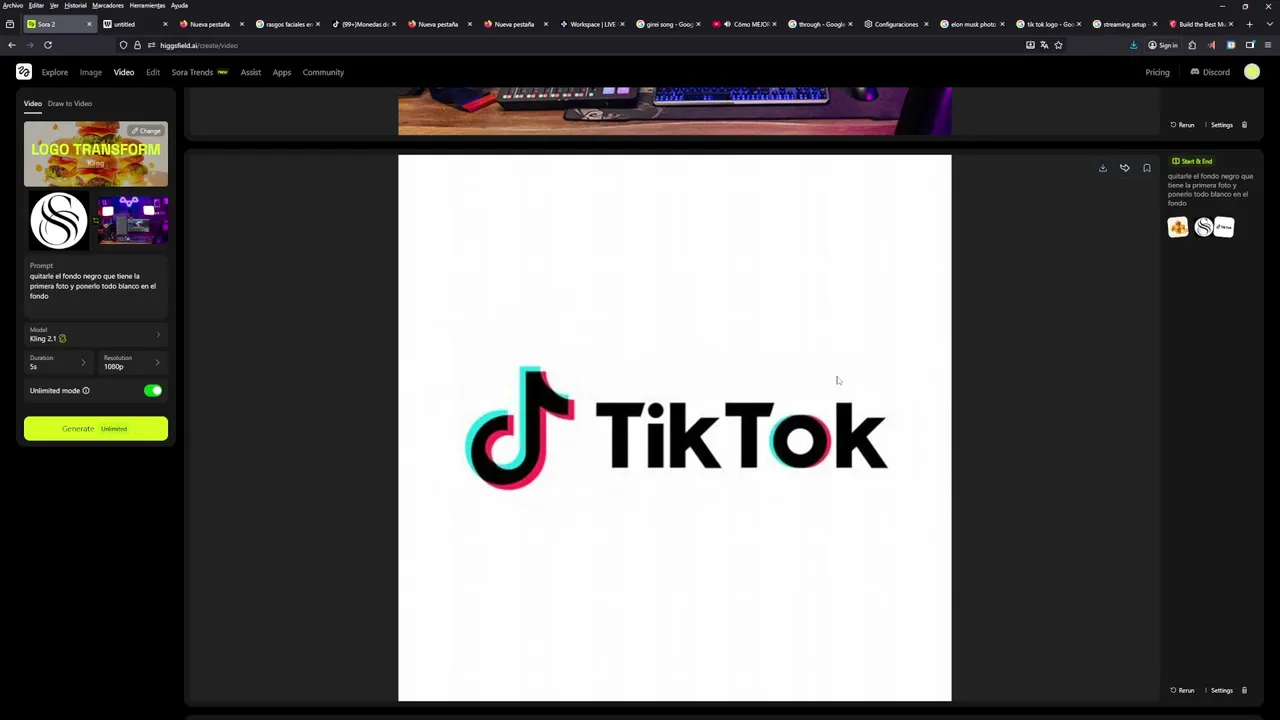Swap the start and end frame images
1280x720 pixels.
[96, 221]
